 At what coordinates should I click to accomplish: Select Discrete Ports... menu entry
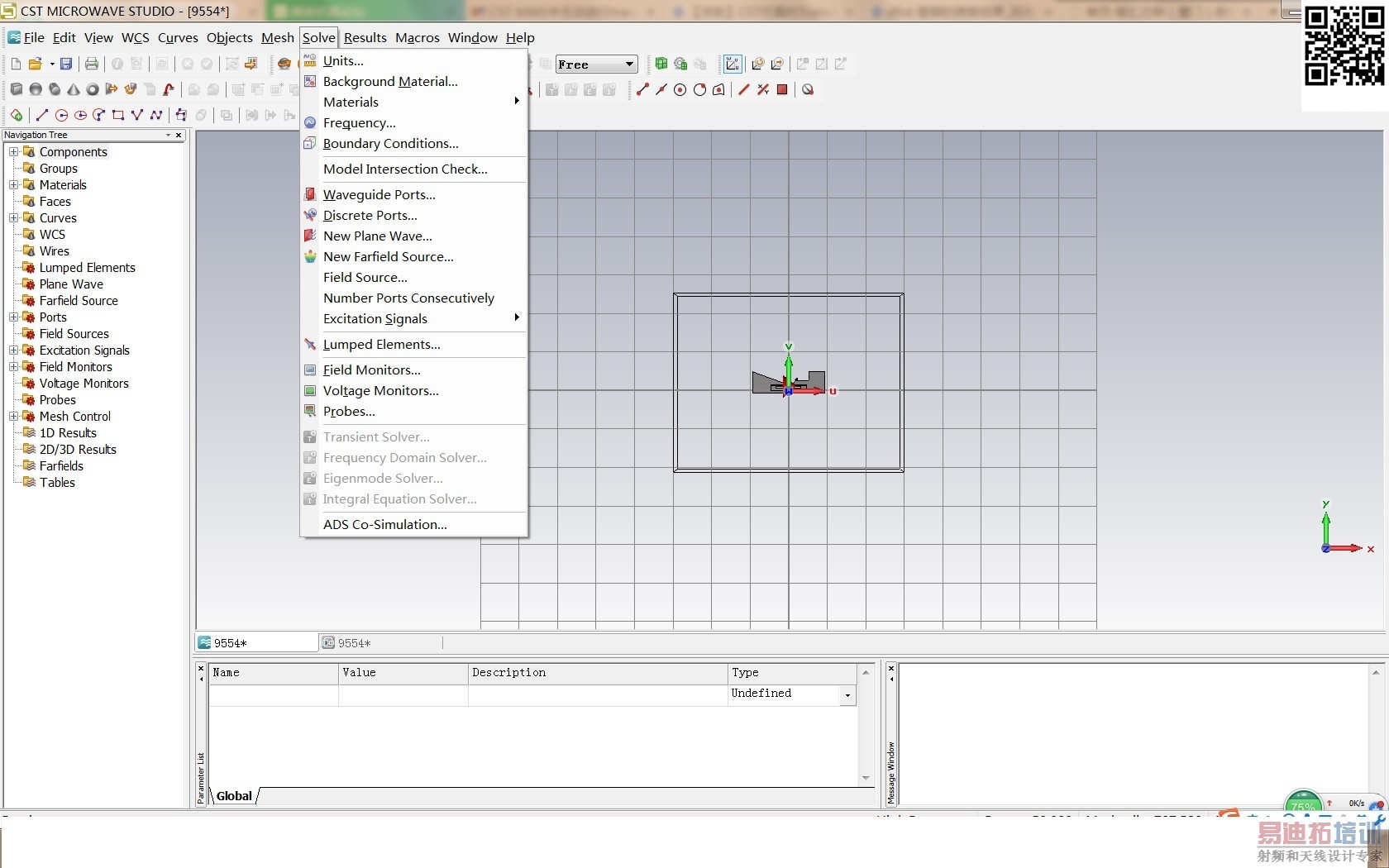point(413,215)
